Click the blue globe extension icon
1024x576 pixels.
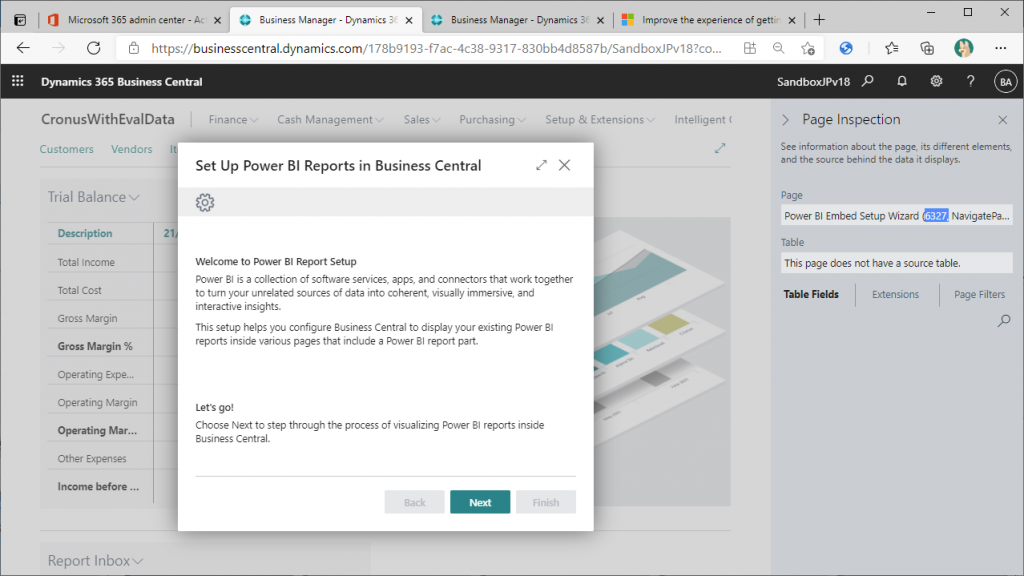(x=846, y=48)
